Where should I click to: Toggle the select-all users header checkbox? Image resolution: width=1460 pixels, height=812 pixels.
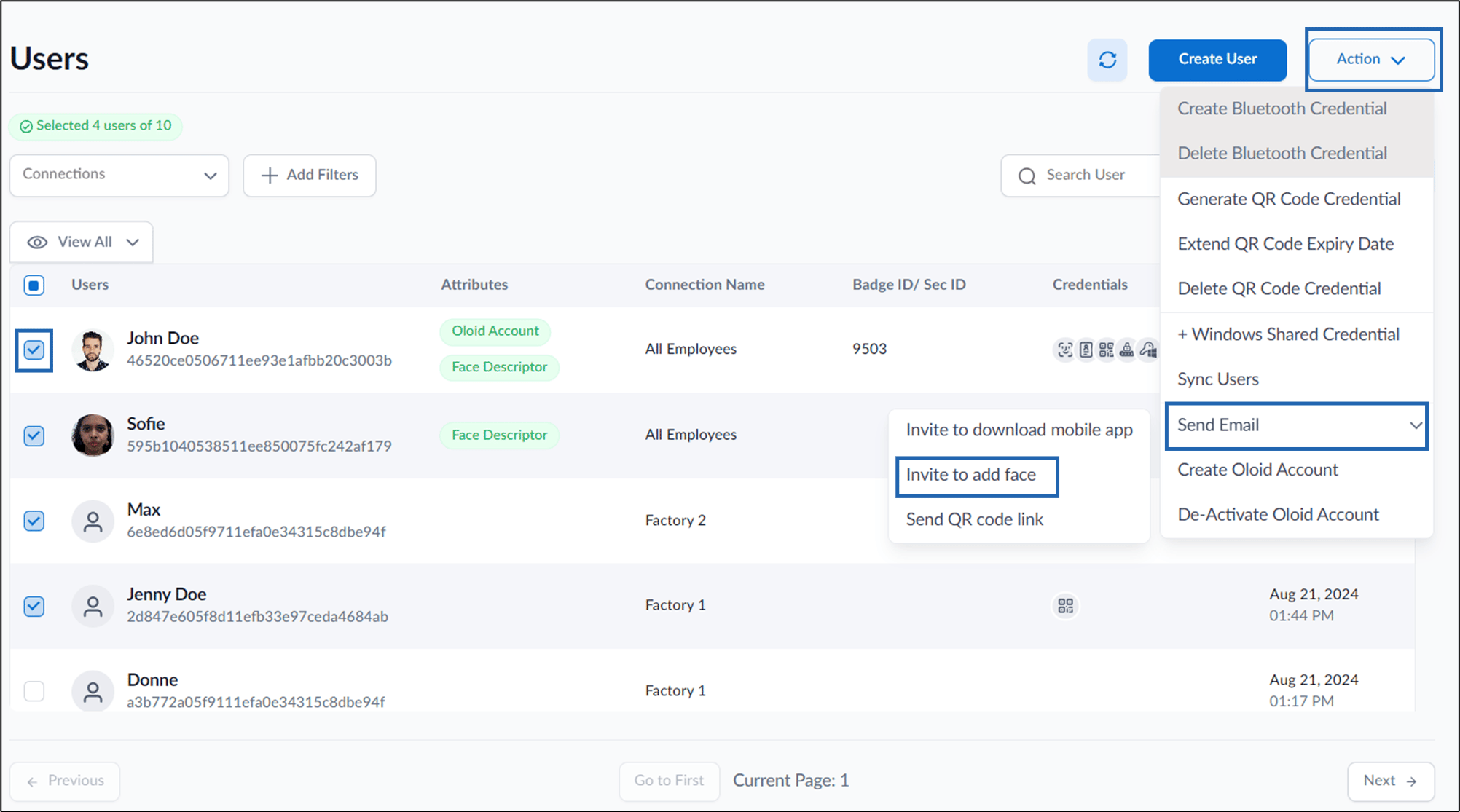point(34,285)
